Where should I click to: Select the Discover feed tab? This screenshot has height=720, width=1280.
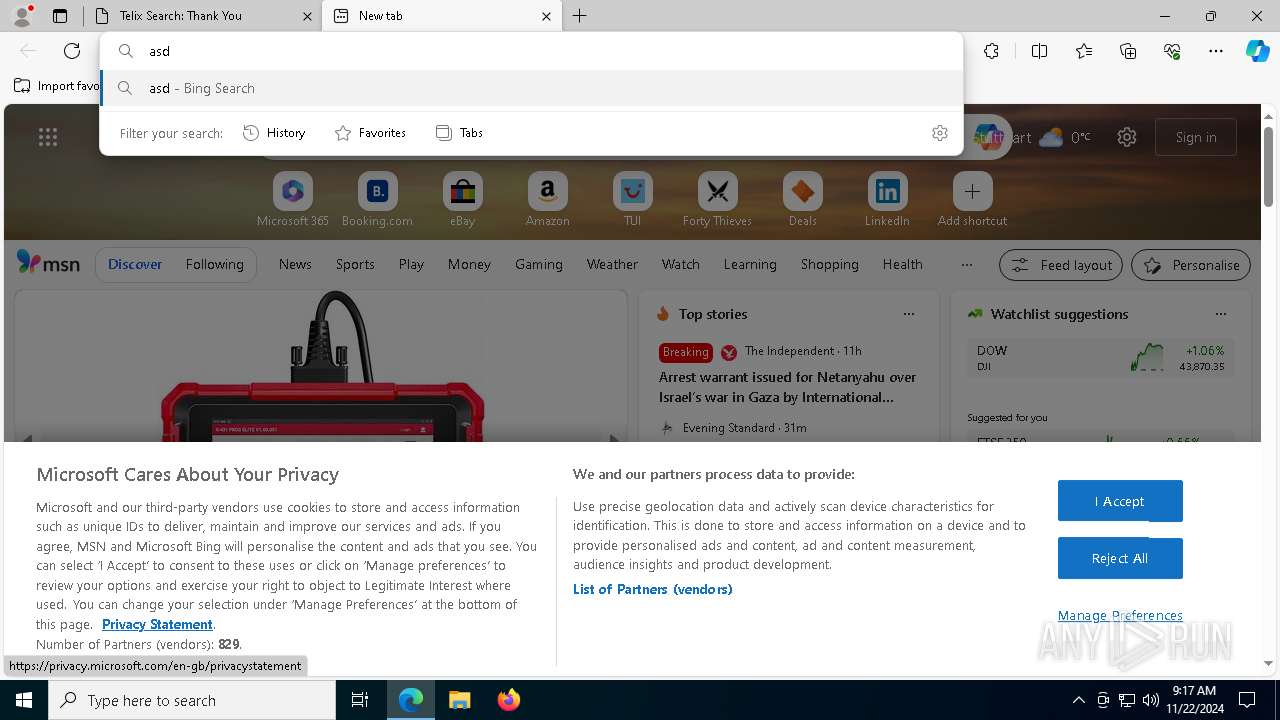pos(135,264)
